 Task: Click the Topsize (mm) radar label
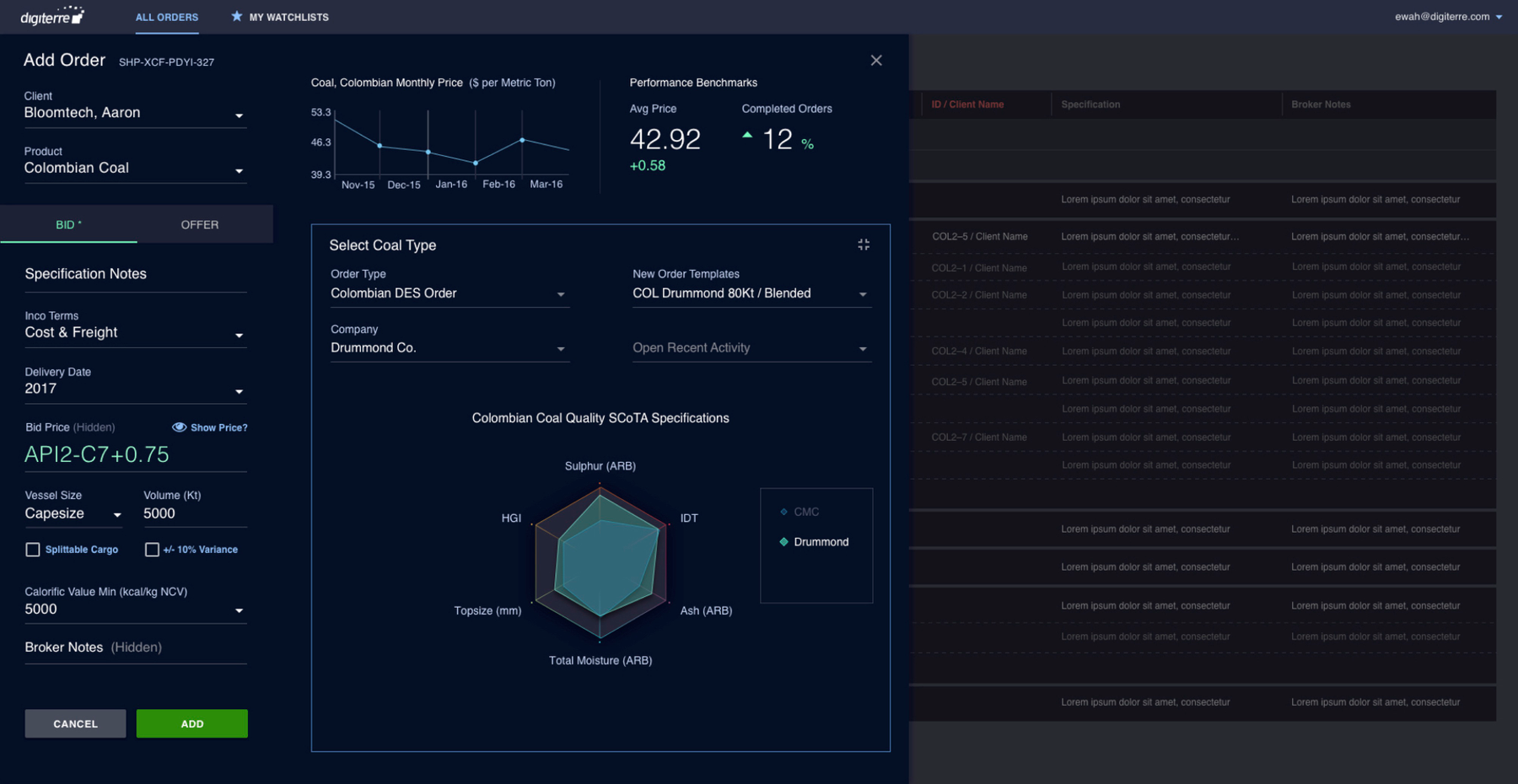click(x=487, y=610)
